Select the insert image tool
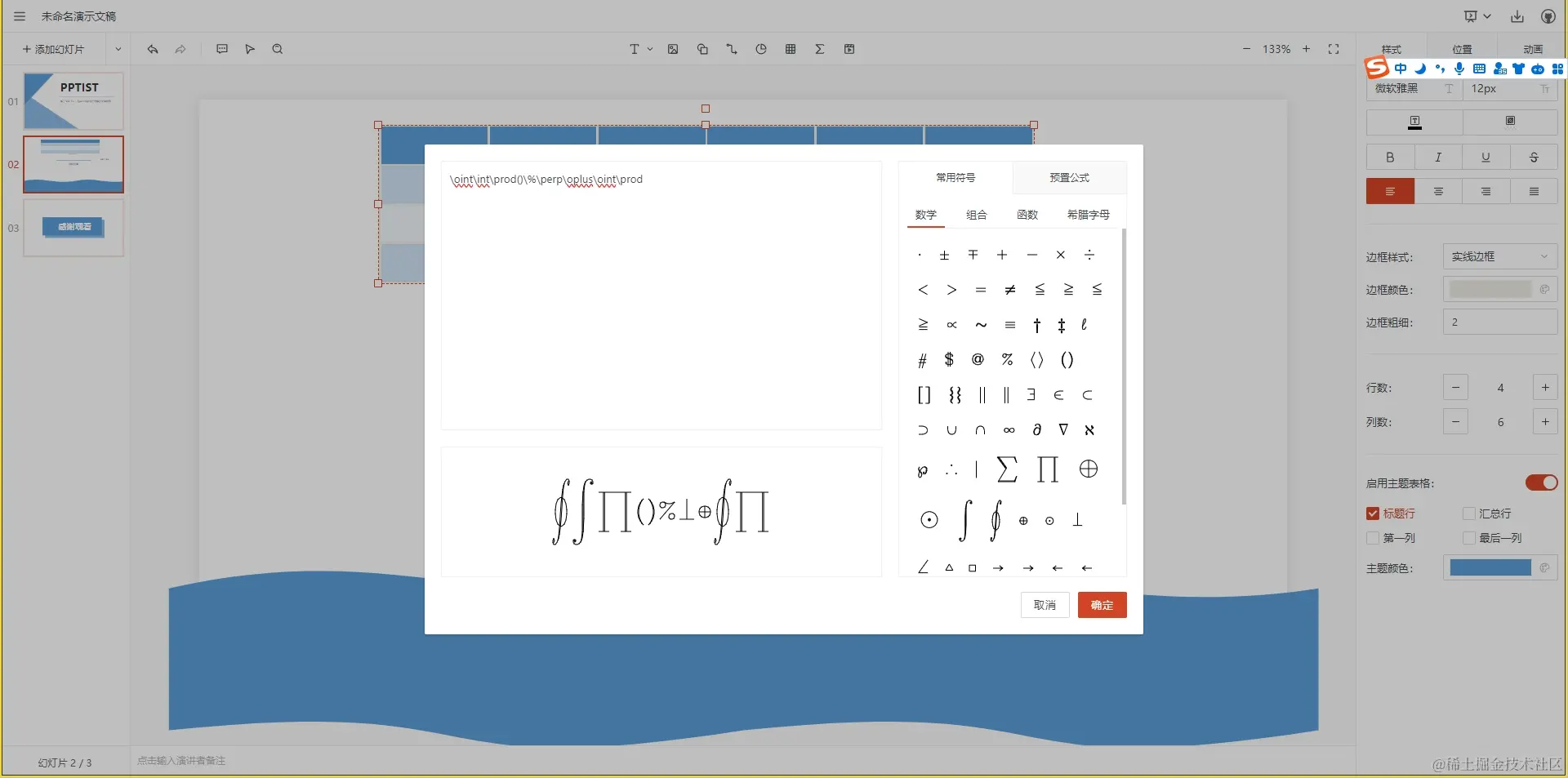1568x778 pixels. coord(672,49)
